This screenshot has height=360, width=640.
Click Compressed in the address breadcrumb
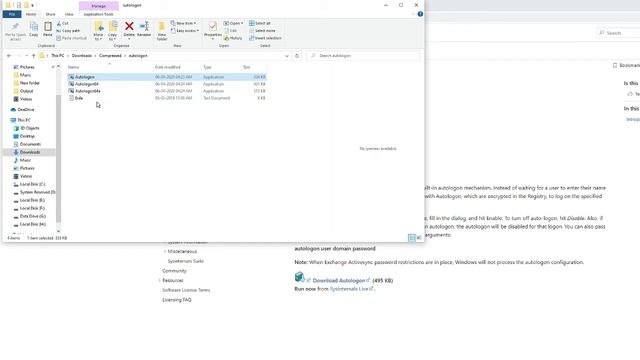[110, 56]
